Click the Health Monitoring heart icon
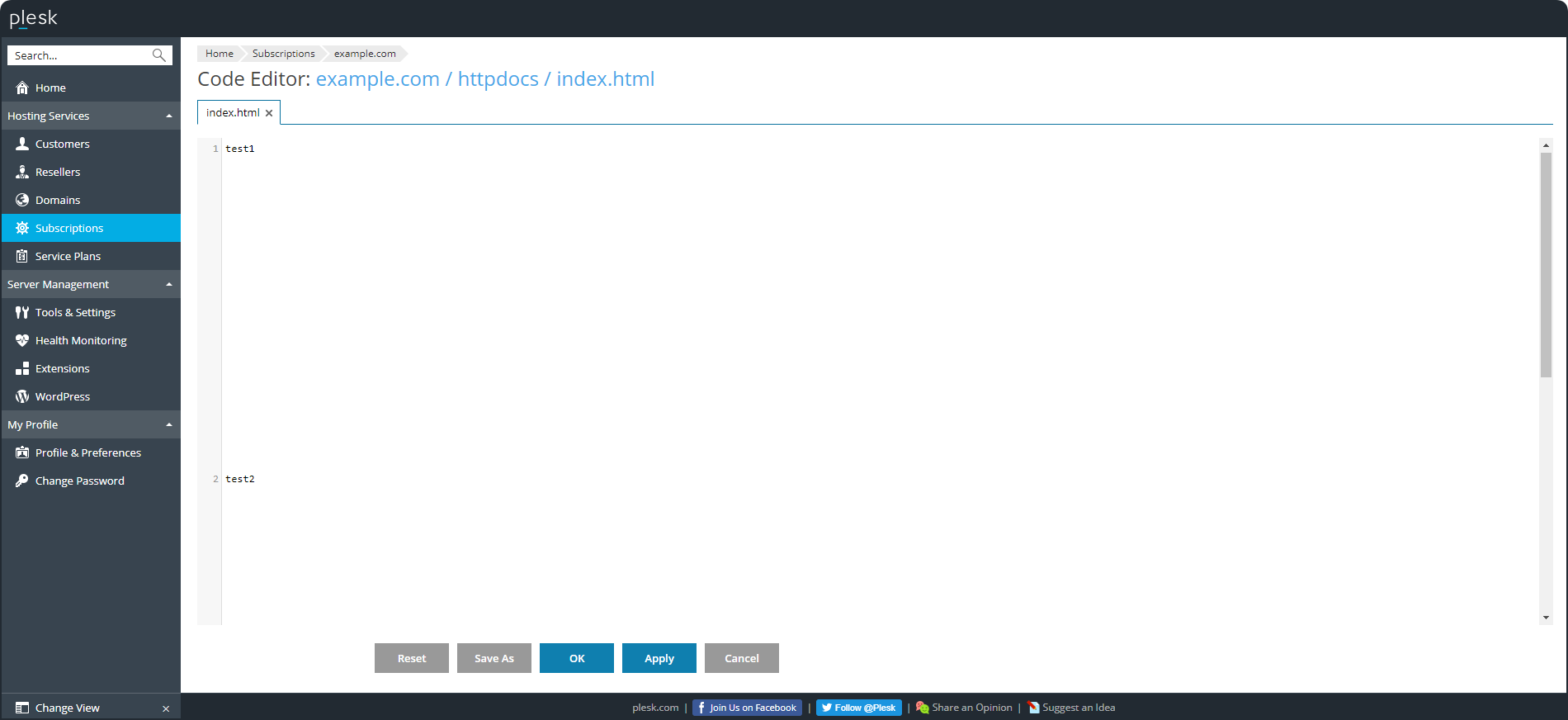The height and width of the screenshot is (720, 1568). click(x=22, y=340)
